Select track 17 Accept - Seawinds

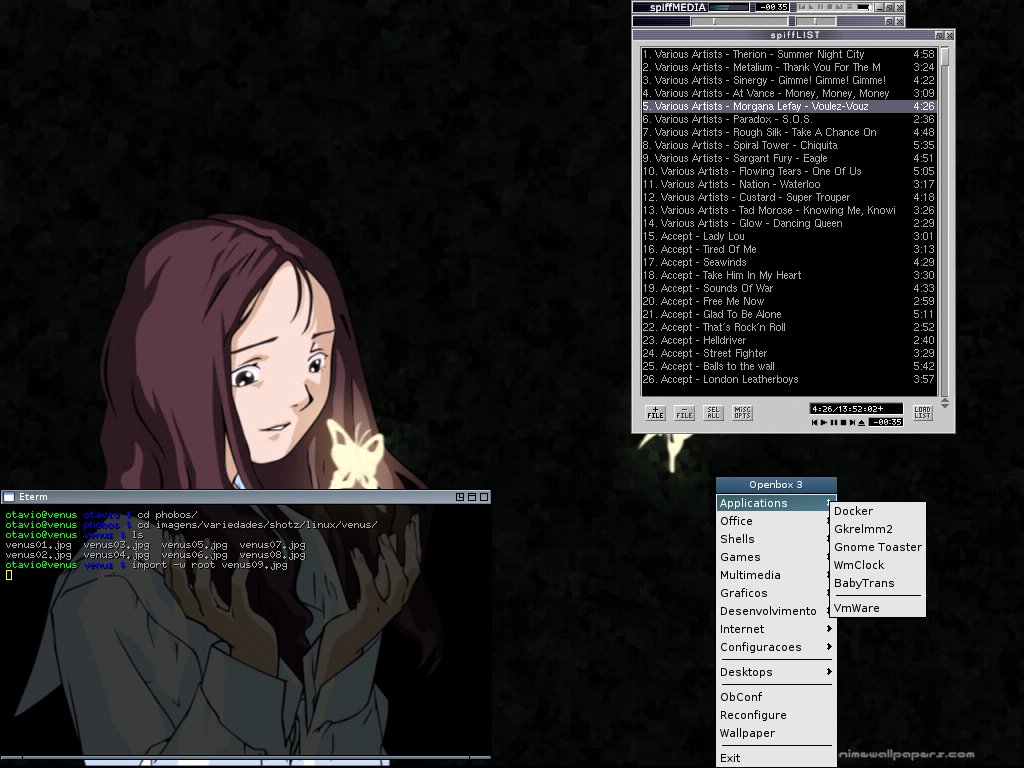pyautogui.click(x=789, y=262)
